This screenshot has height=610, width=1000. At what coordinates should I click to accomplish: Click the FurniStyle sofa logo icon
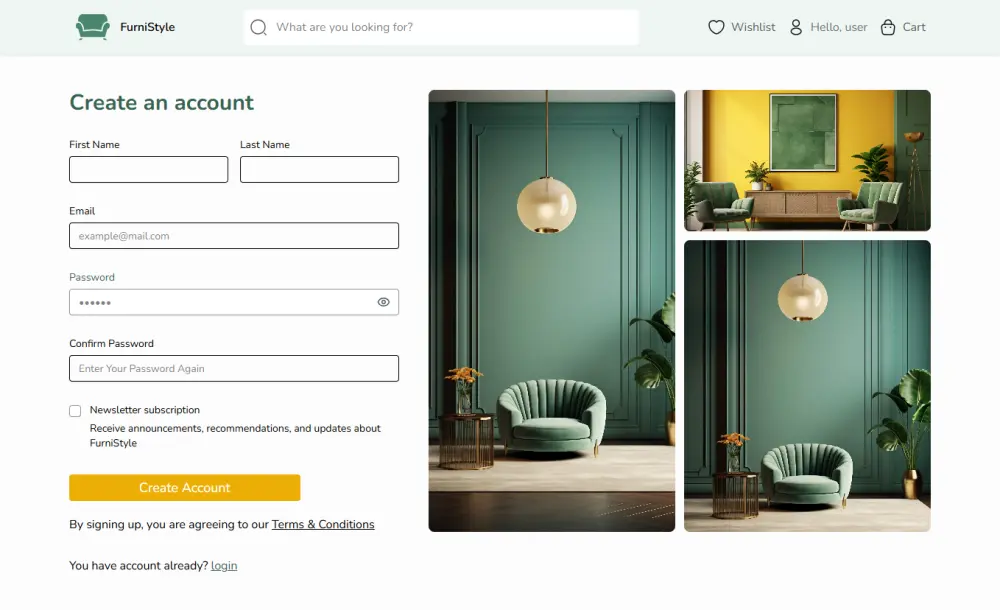point(92,27)
